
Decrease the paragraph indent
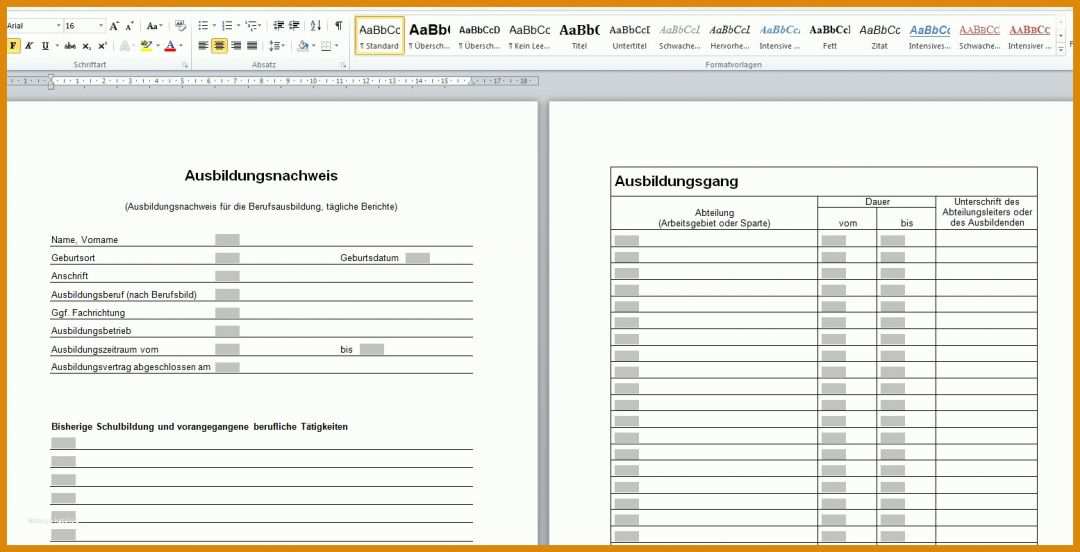click(x=278, y=26)
